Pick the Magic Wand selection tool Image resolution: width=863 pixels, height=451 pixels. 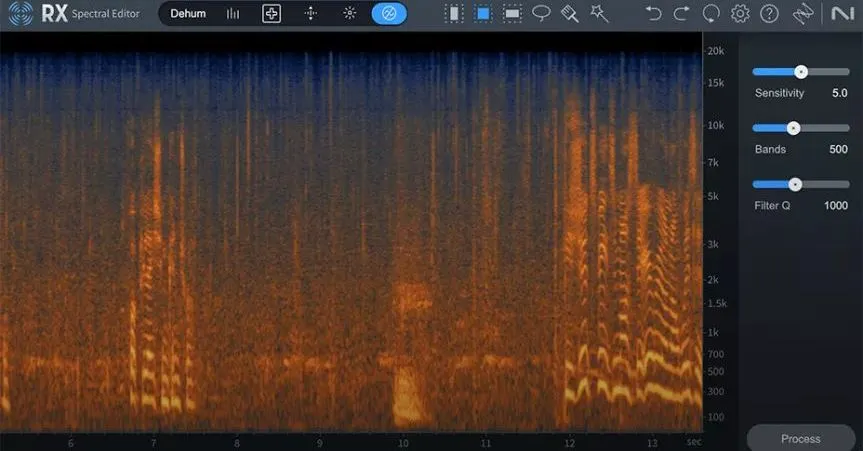(599, 14)
